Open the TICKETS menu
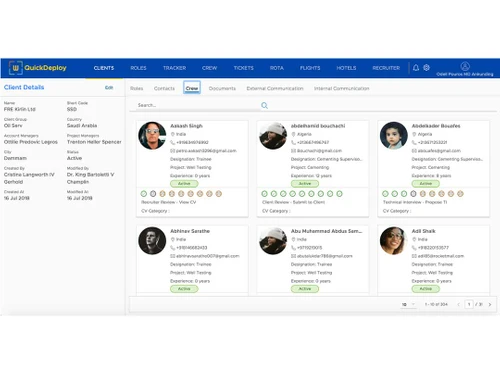This screenshot has width=500, height=375. pos(244,68)
